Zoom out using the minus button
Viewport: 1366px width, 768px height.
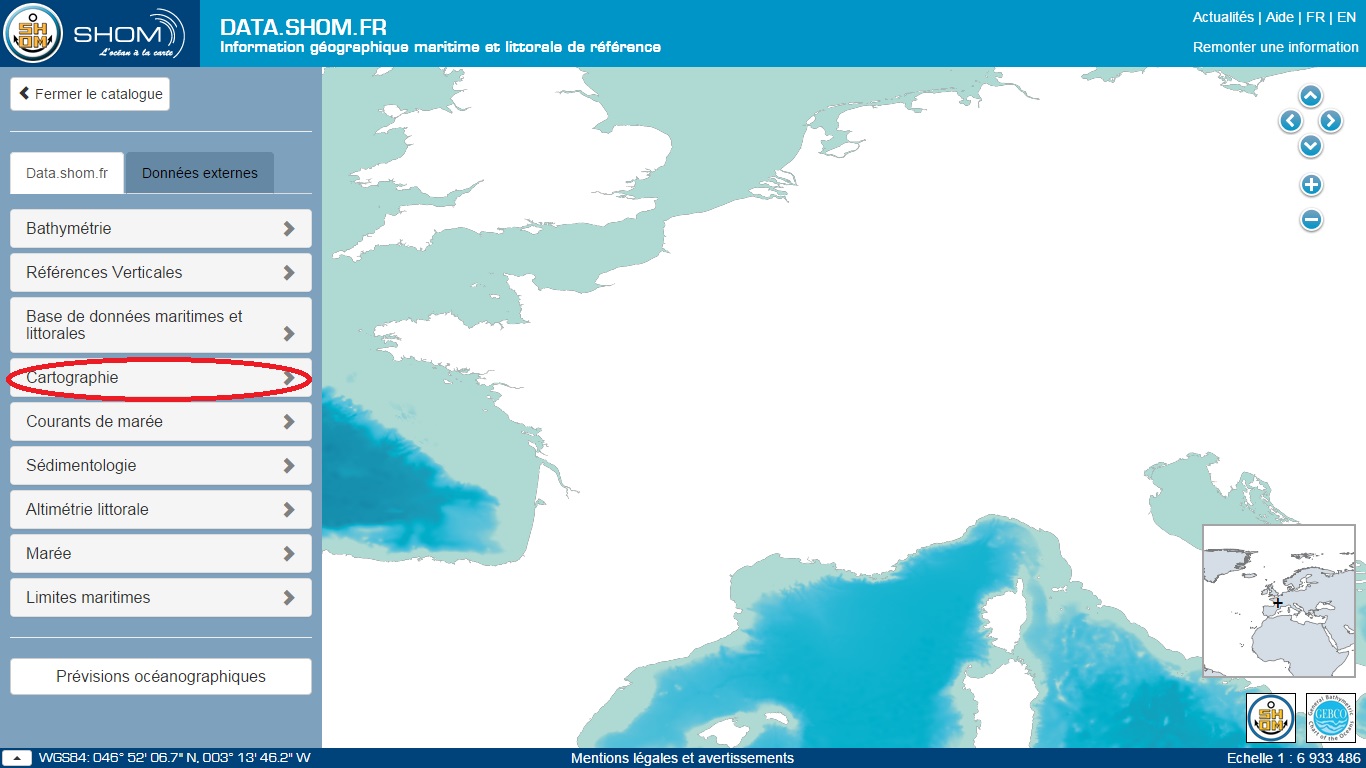point(1311,220)
